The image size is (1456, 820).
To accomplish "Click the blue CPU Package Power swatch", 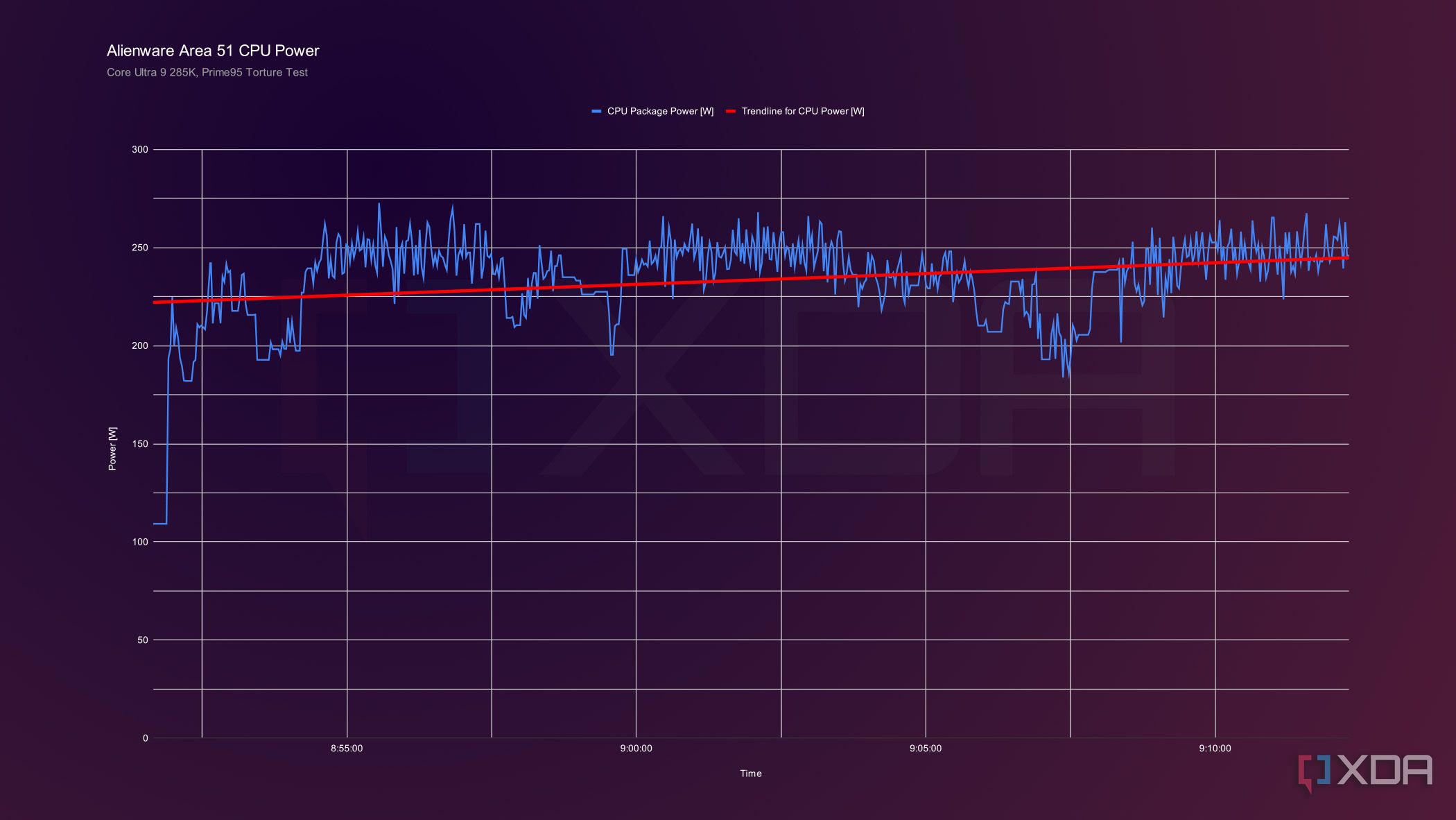I will [596, 112].
